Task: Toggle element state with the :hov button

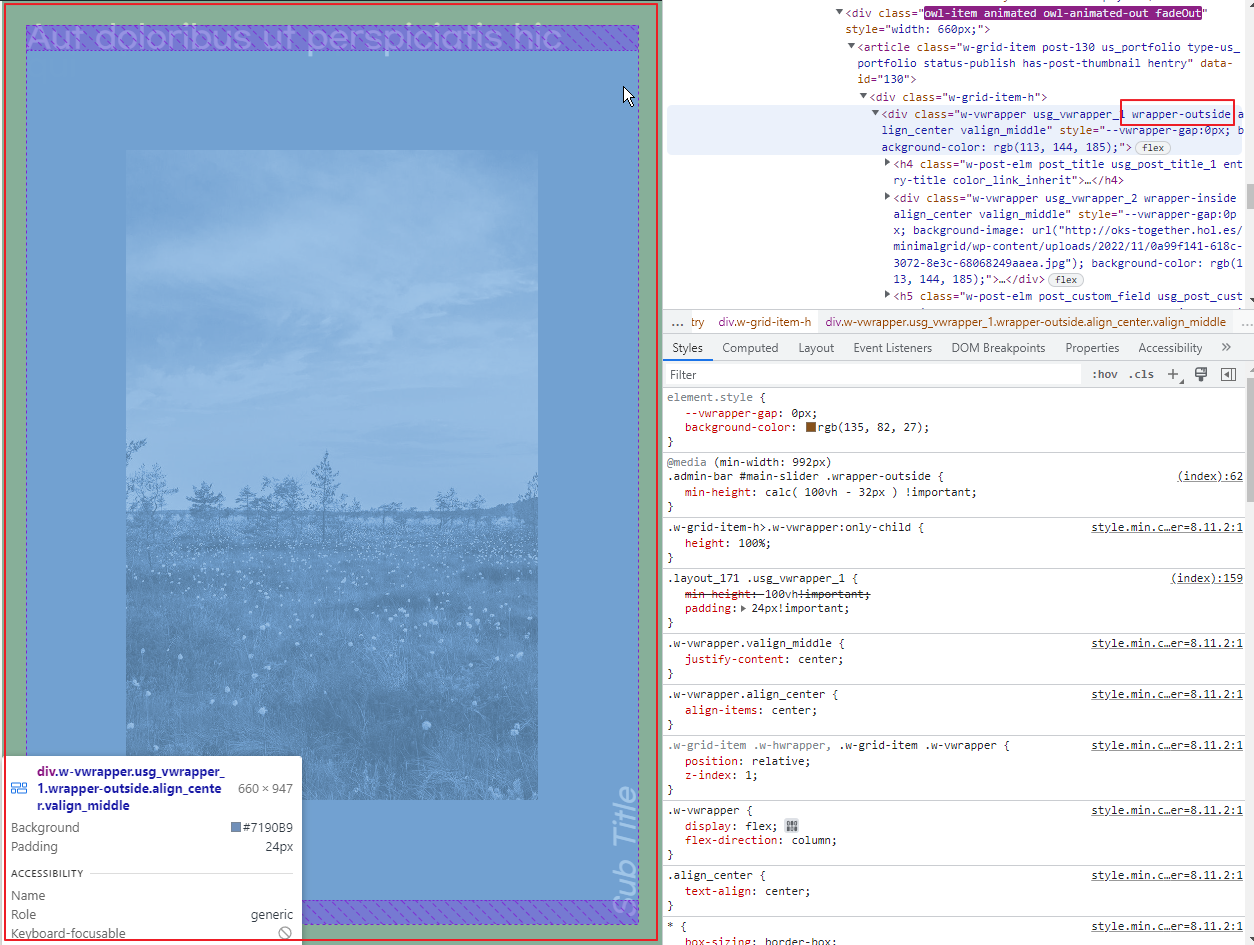Action: pyautogui.click(x=1105, y=374)
